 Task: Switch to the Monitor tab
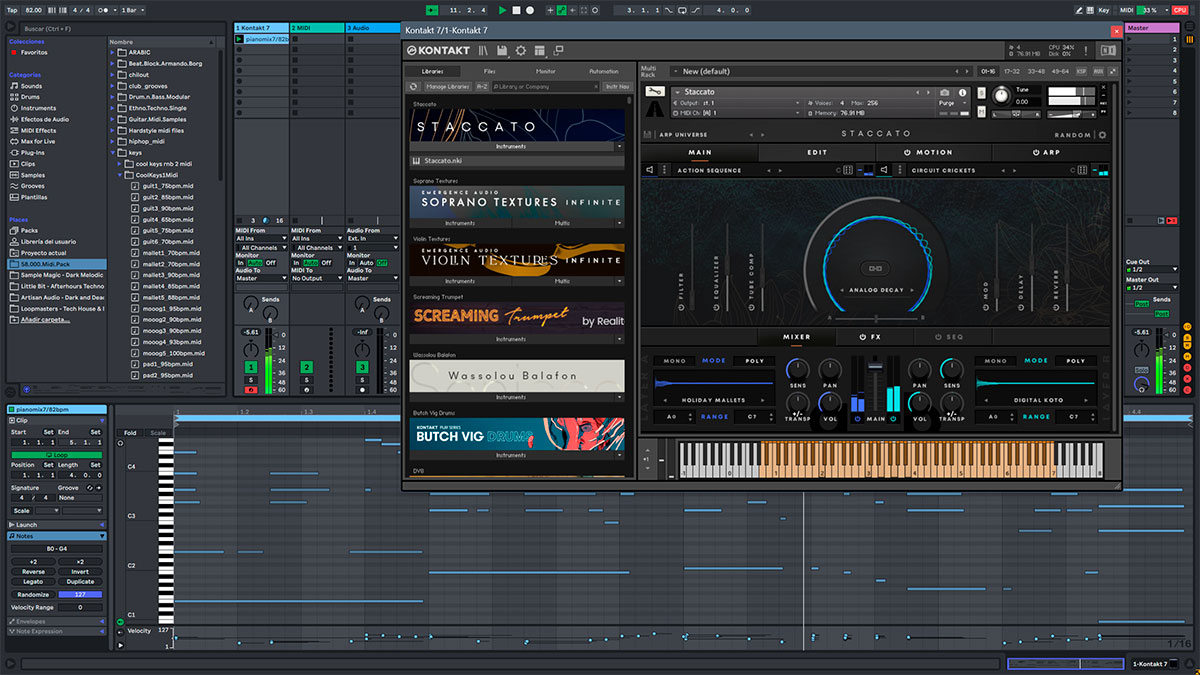546,71
